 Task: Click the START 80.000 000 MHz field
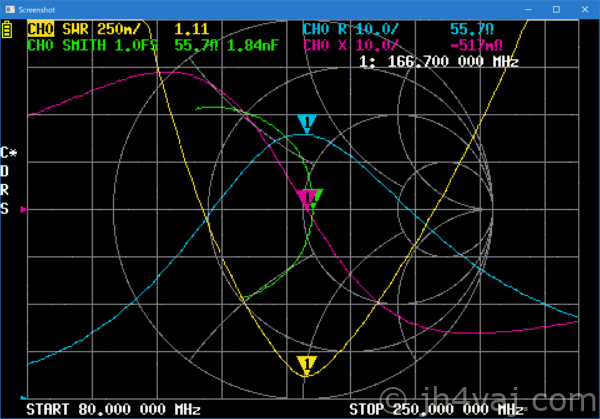[x=113, y=410]
